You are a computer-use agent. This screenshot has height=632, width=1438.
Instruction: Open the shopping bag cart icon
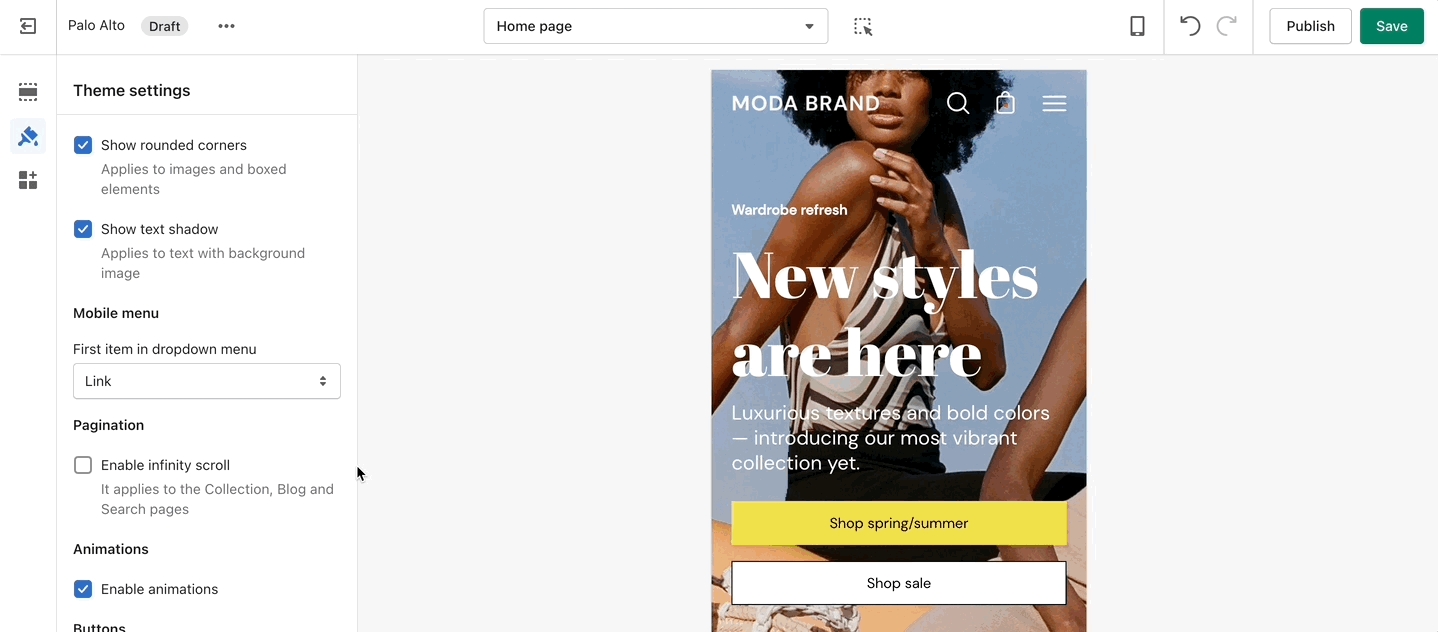(x=1005, y=103)
